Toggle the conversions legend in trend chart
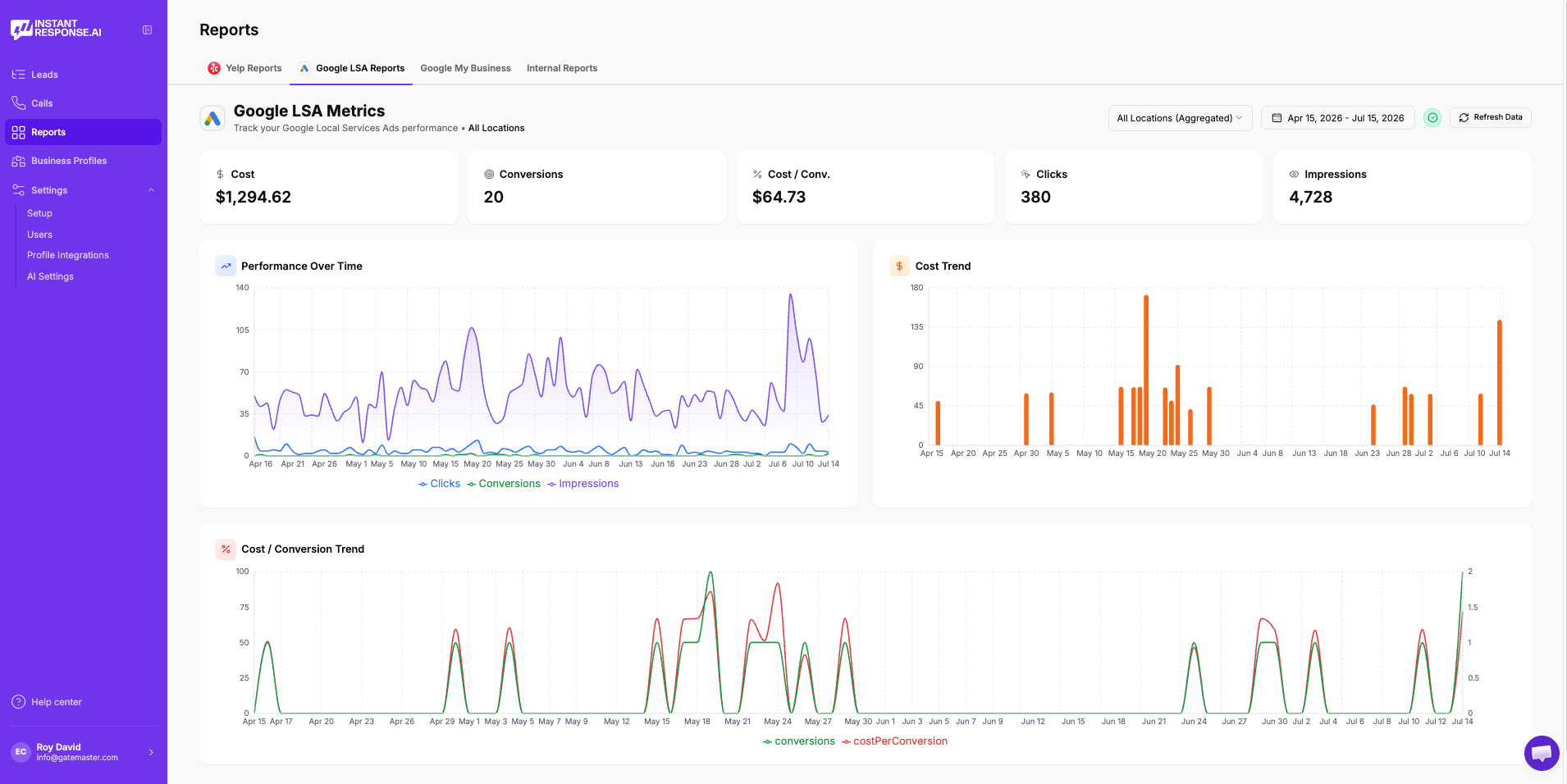Image resolution: width=1567 pixels, height=784 pixels. coord(799,741)
